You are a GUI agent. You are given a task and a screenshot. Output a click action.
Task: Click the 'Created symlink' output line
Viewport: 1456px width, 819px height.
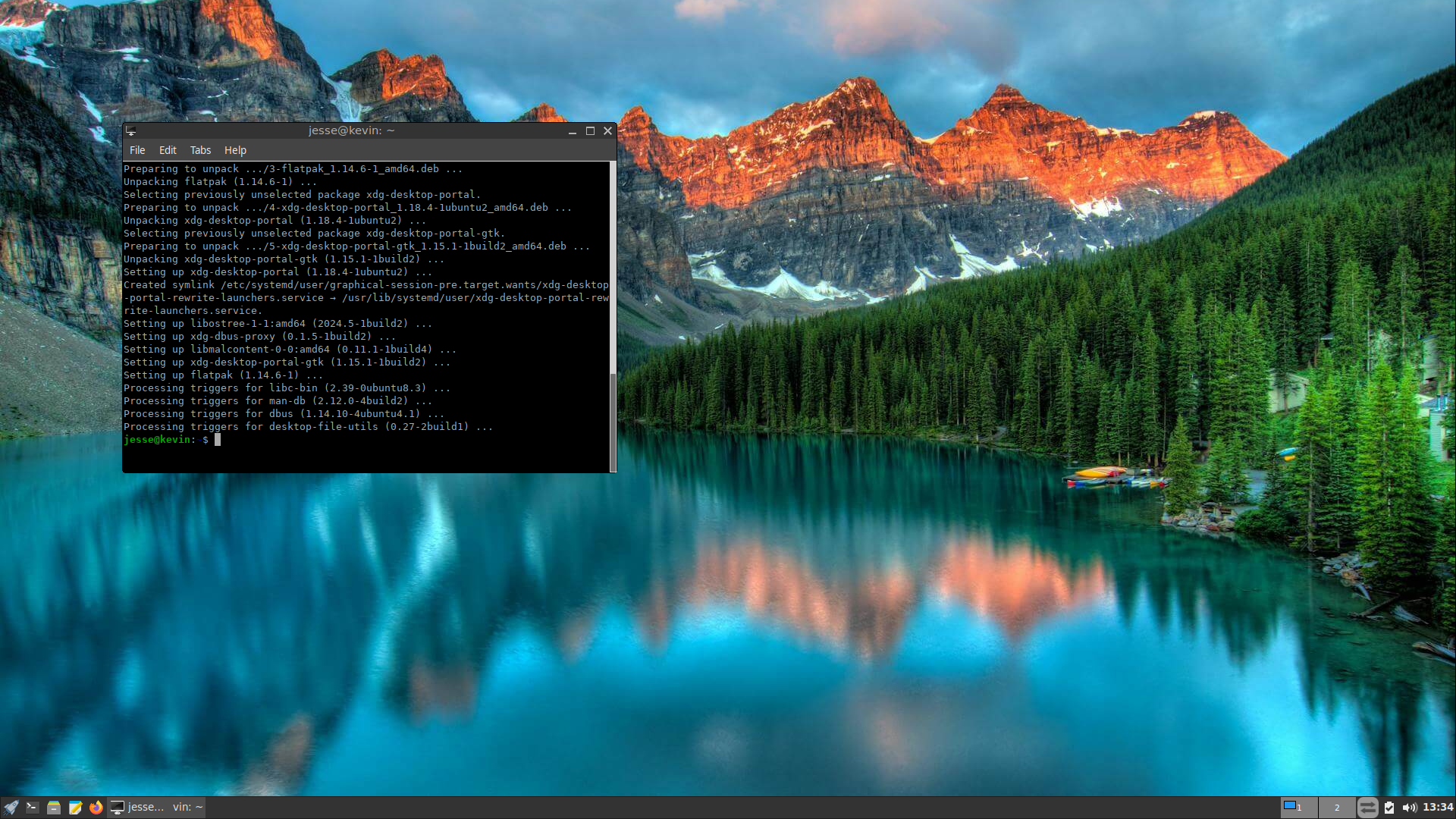(366, 298)
